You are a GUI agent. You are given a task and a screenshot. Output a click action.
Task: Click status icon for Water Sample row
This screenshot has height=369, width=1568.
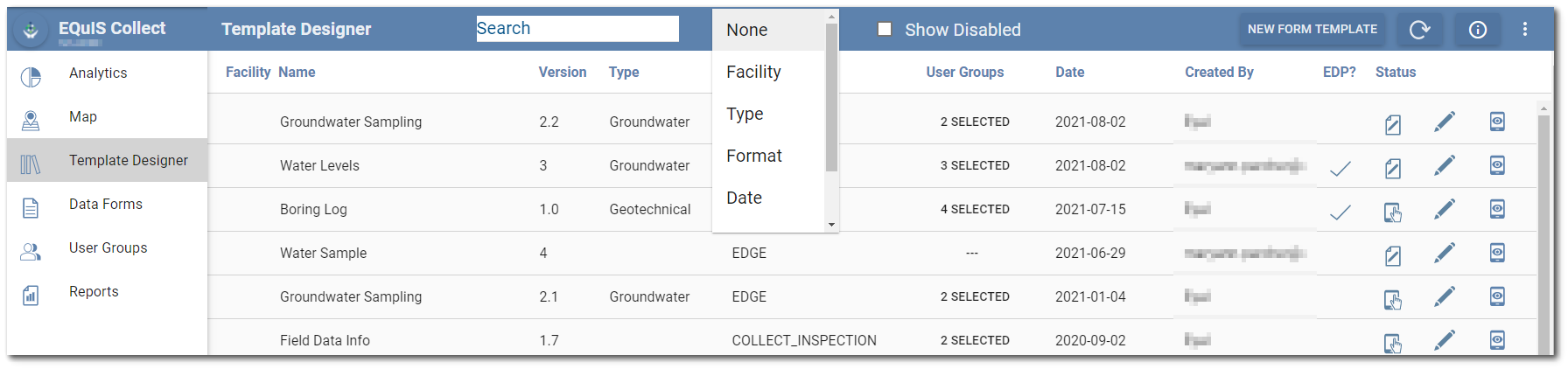[x=1393, y=255]
